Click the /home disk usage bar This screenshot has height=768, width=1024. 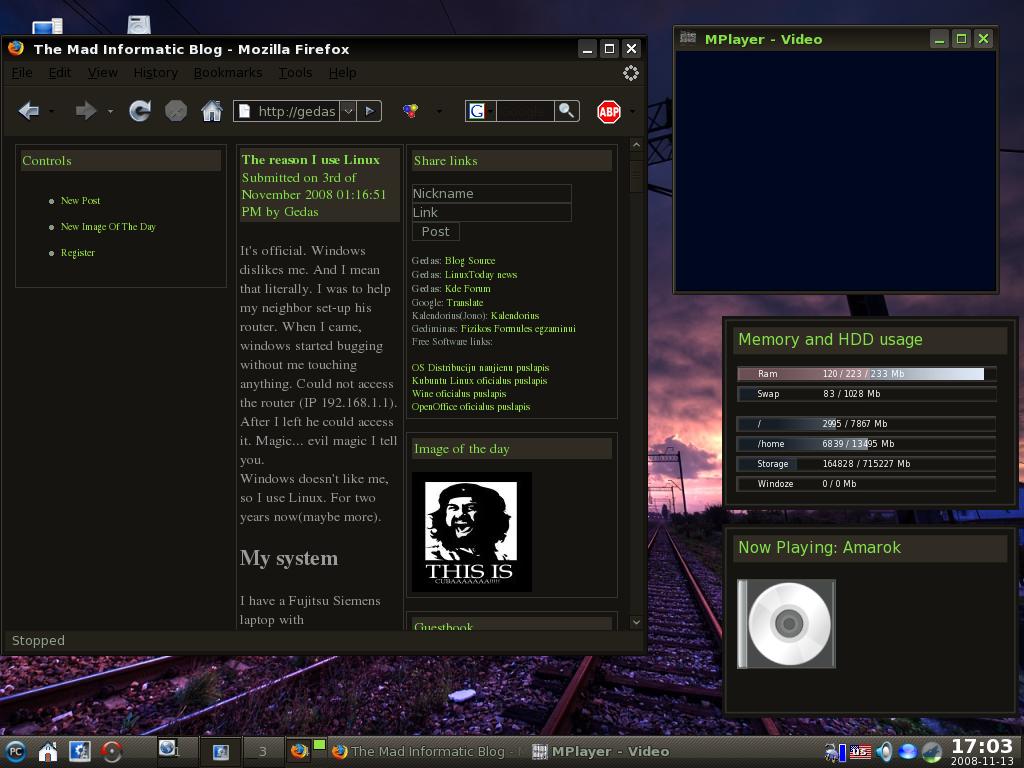(867, 443)
